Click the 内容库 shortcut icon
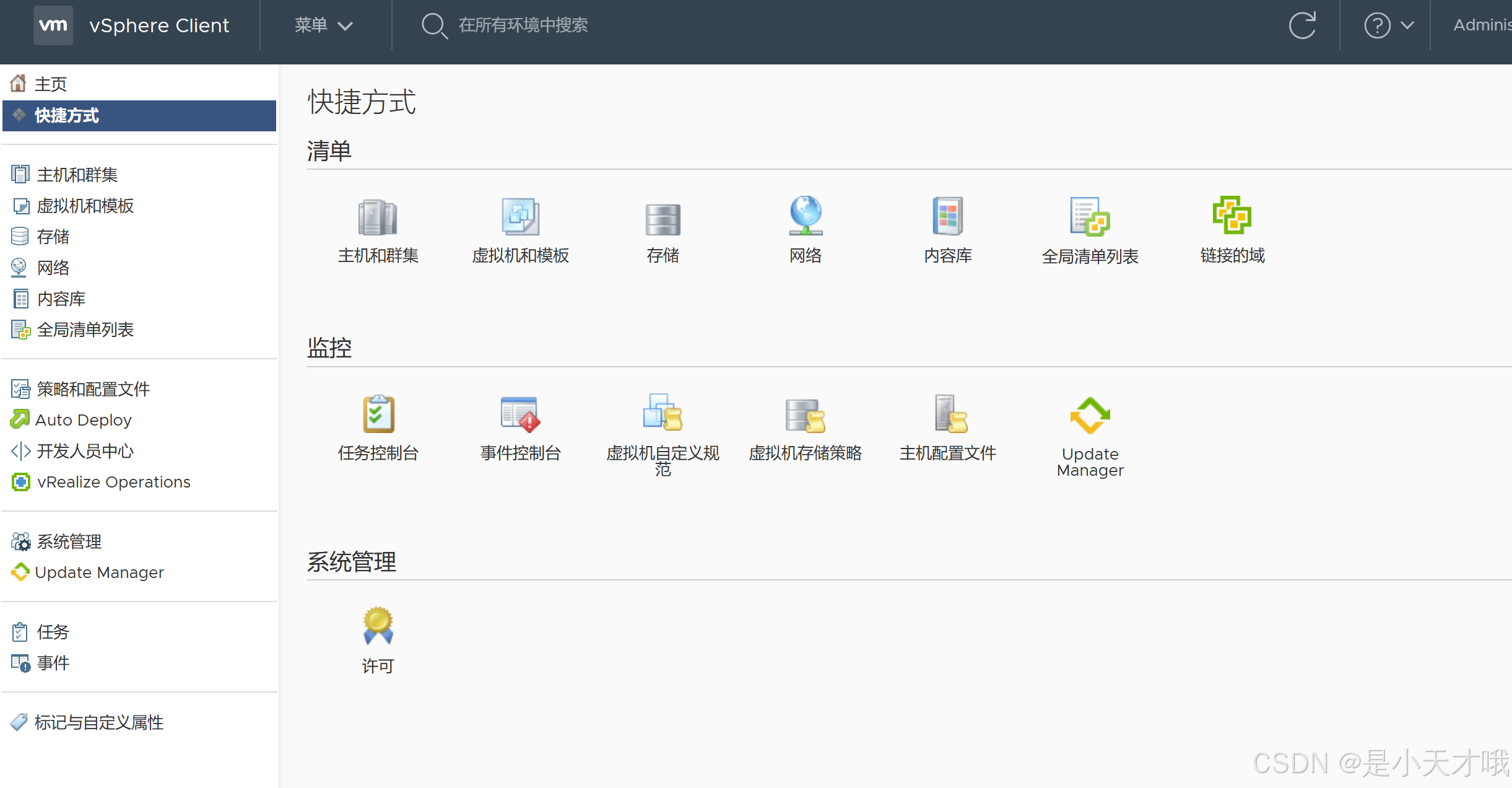 [x=947, y=216]
